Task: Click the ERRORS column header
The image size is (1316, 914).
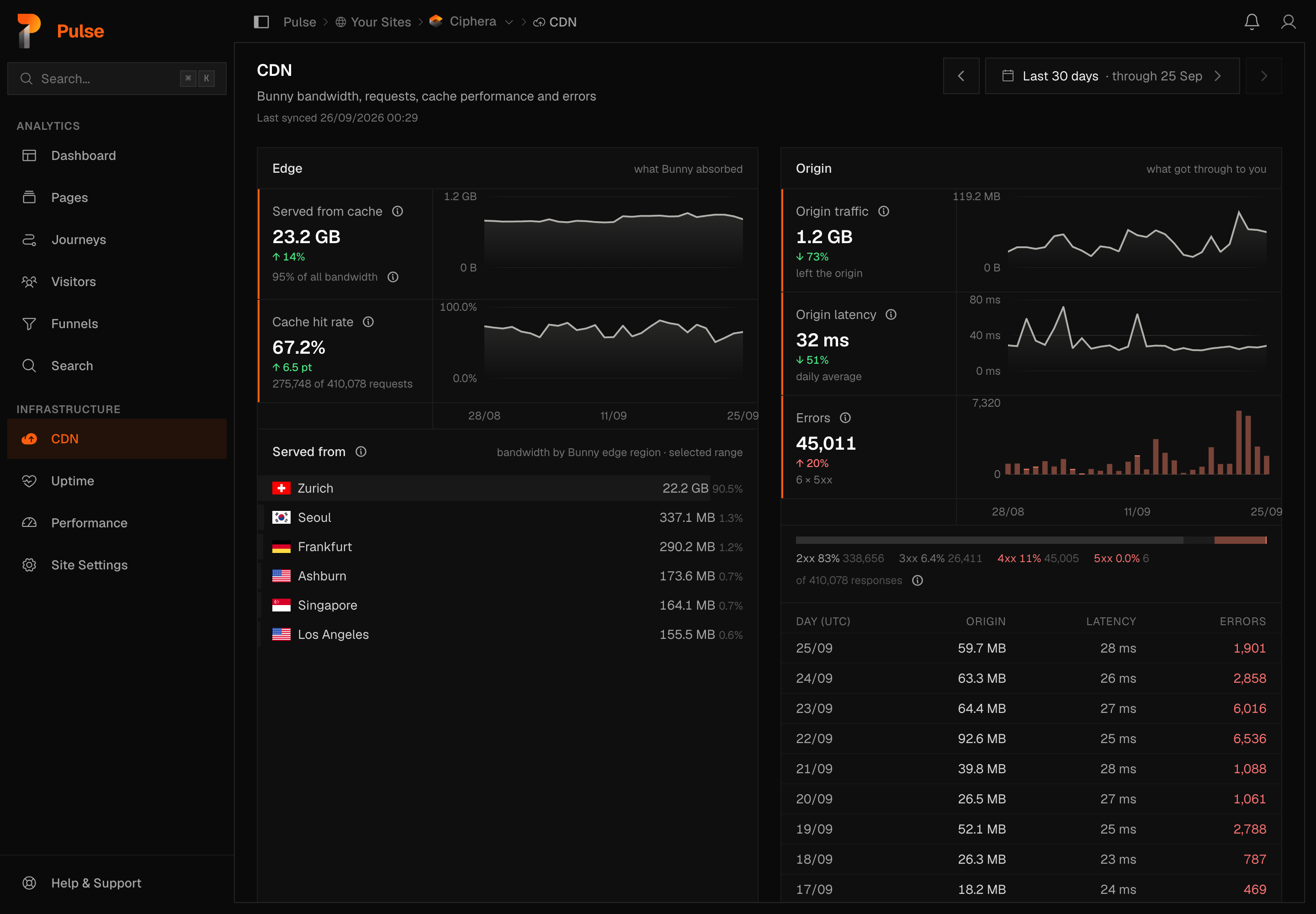Action: point(1242,622)
